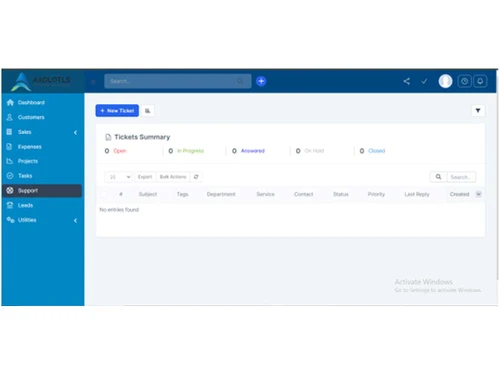Sort by Last Reply column header
Viewport: 500px width, 375px height.
point(417,194)
